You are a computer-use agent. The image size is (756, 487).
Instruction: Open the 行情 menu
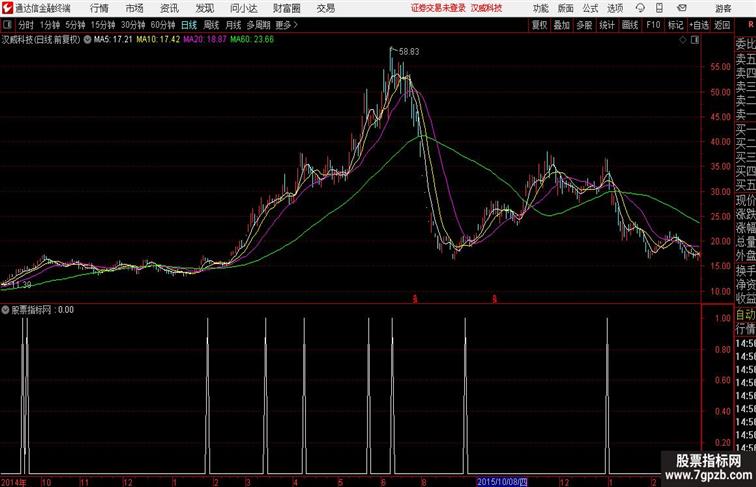[99, 8]
